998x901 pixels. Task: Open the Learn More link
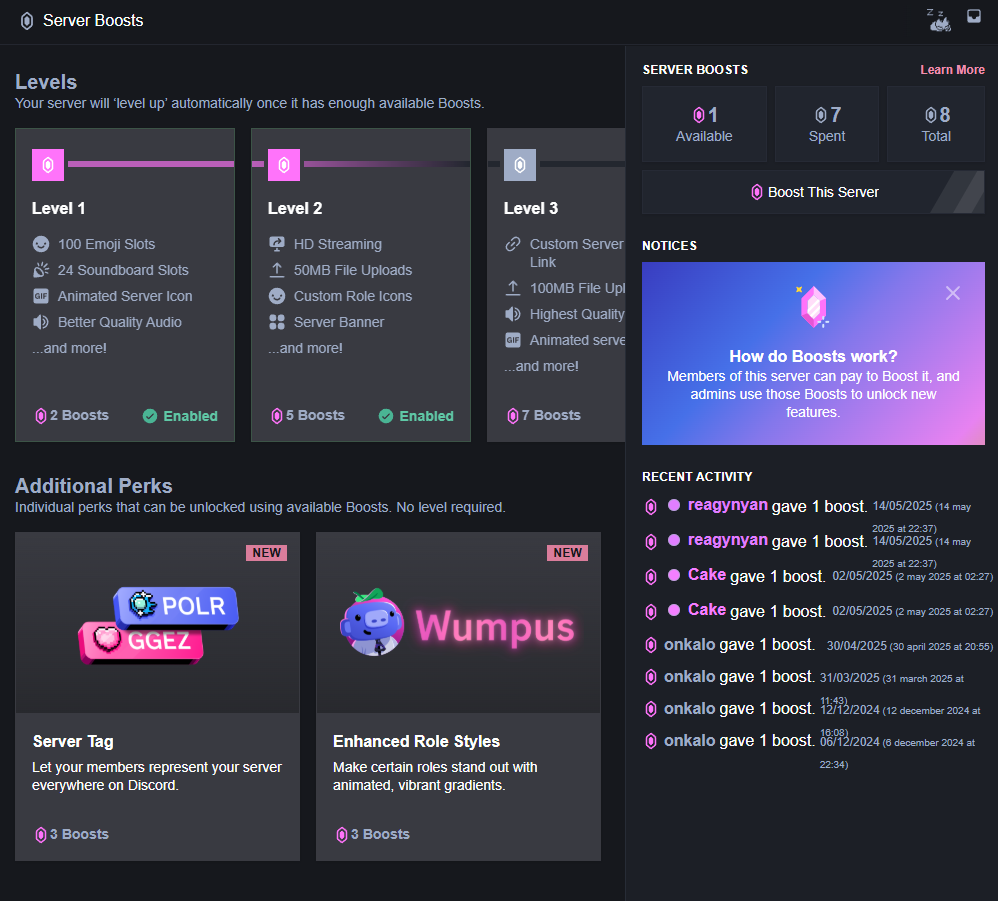(x=952, y=70)
